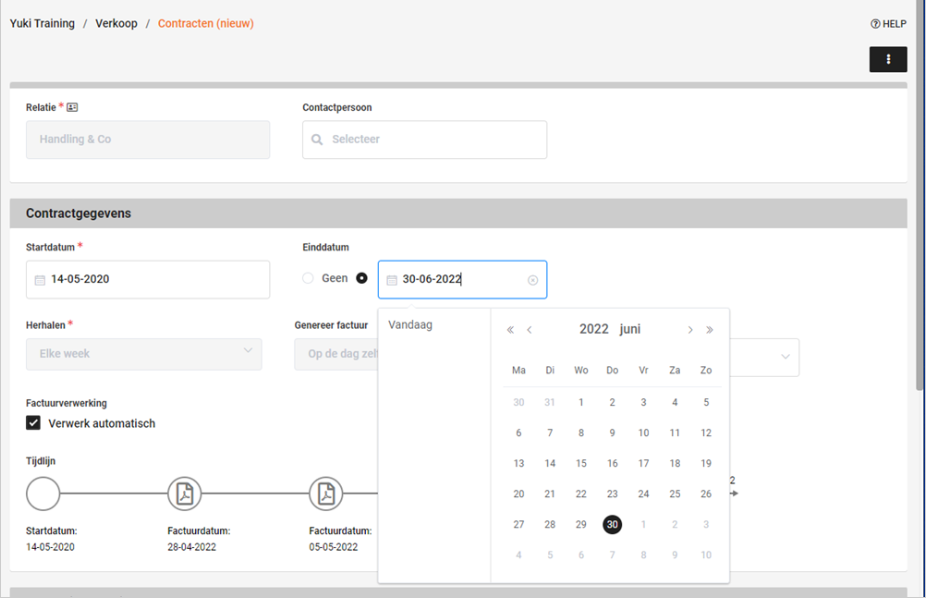Select June 27 in the calendar
This screenshot has width=926, height=598.
(x=519, y=524)
